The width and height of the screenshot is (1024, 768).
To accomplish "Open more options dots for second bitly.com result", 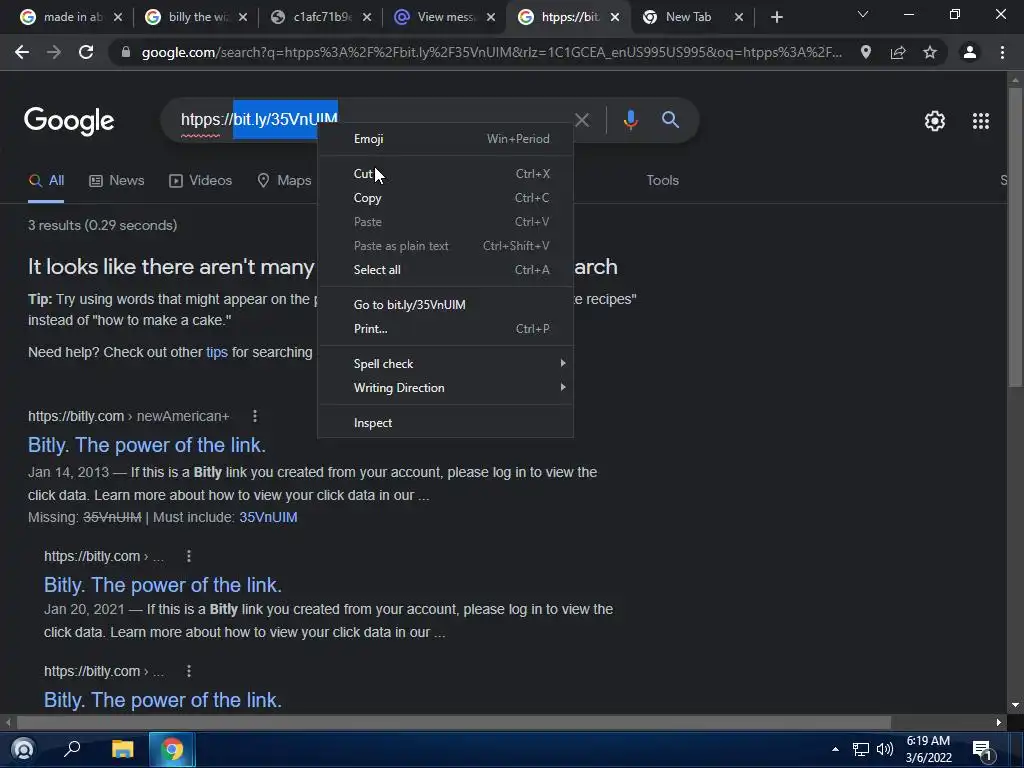I will [x=189, y=556].
